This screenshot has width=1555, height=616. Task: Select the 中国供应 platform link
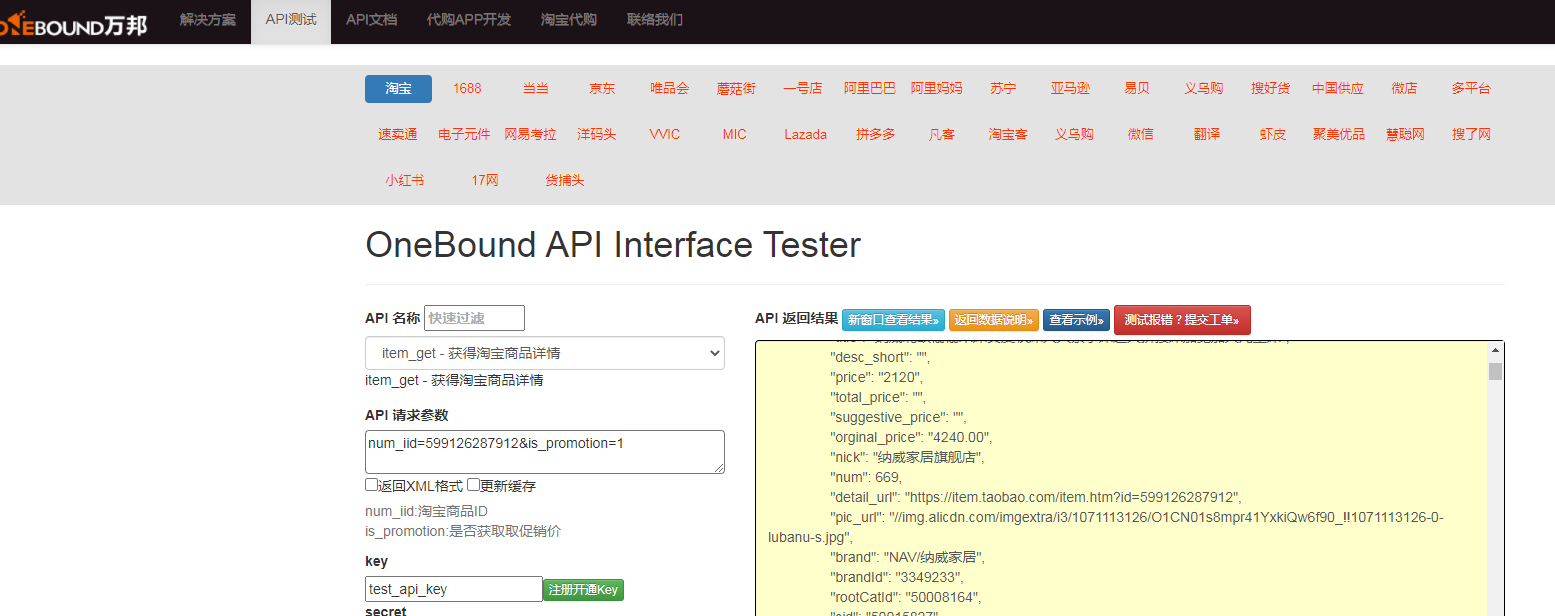[x=1338, y=88]
